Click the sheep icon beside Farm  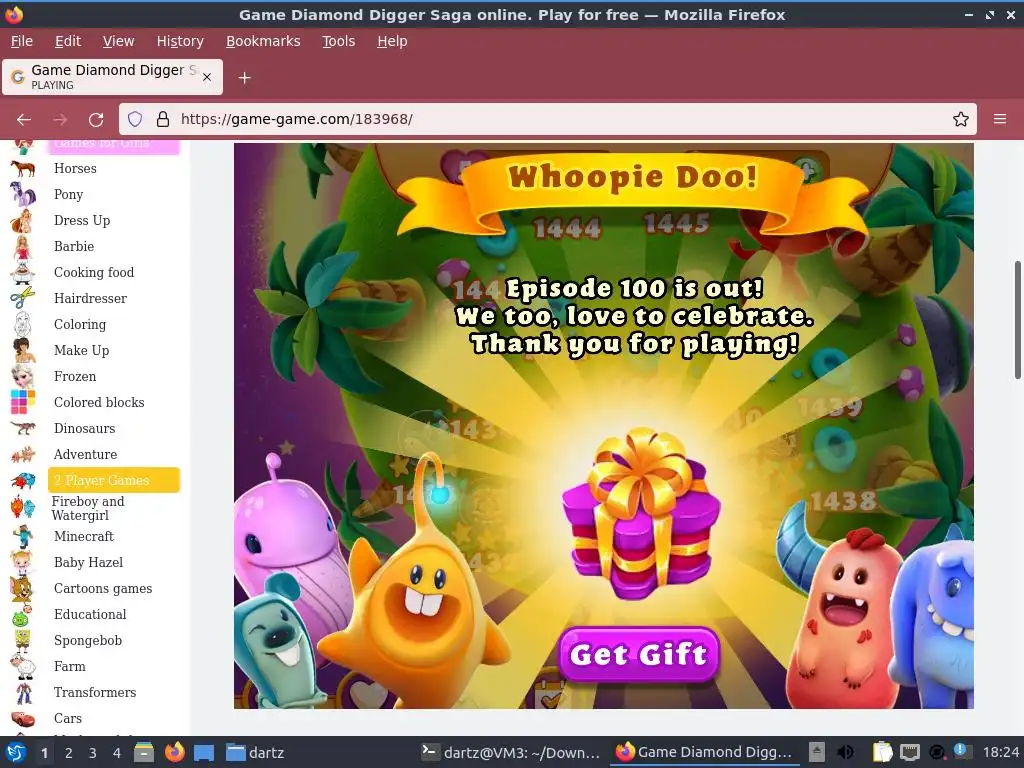[x=22, y=666]
